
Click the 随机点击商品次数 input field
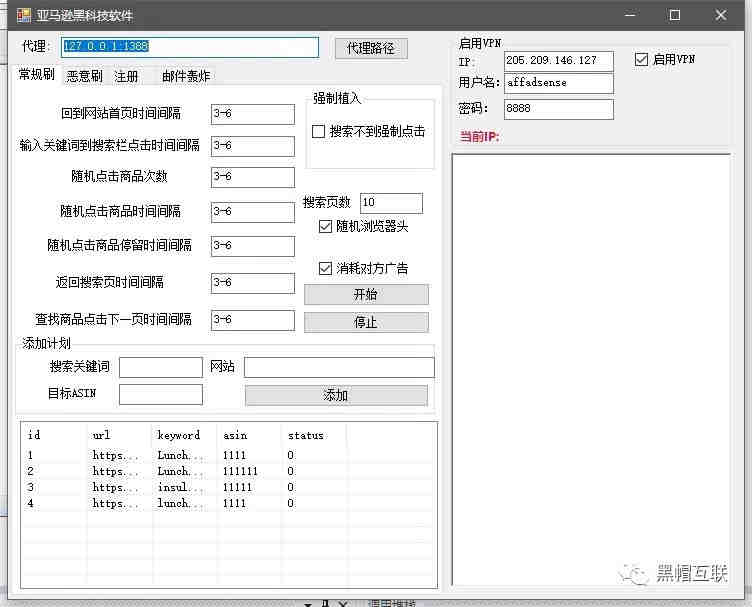pos(253,177)
